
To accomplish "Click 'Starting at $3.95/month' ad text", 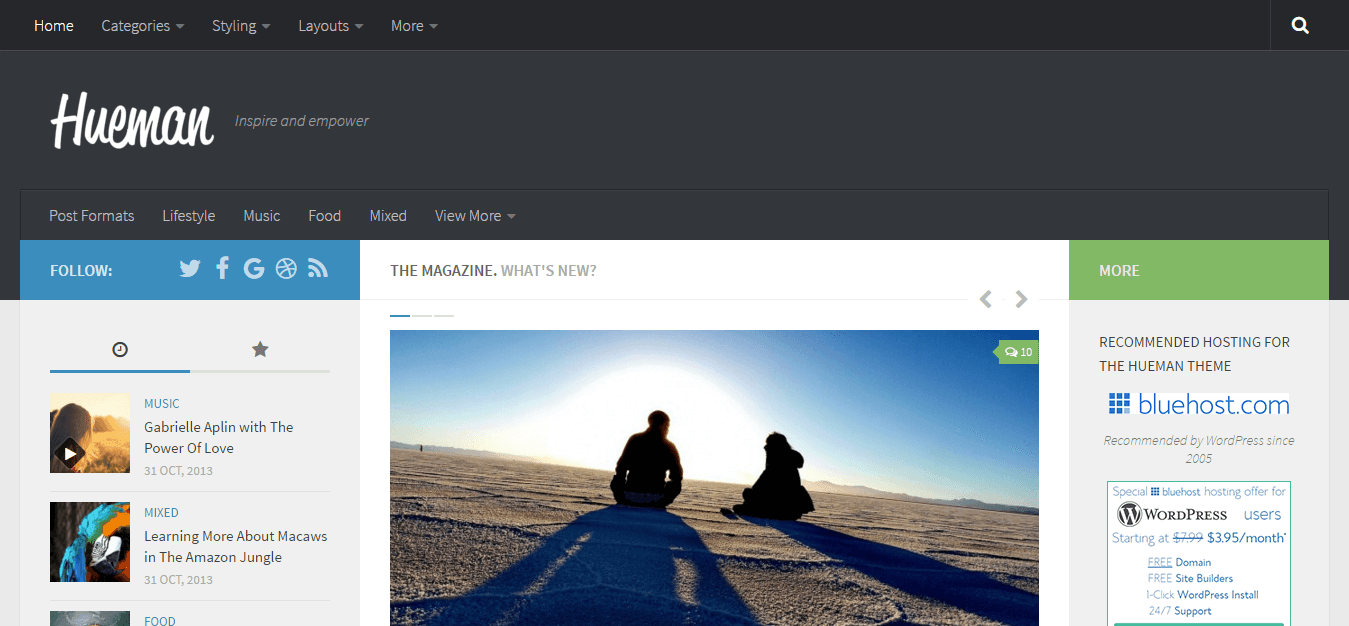I will (1199, 538).
